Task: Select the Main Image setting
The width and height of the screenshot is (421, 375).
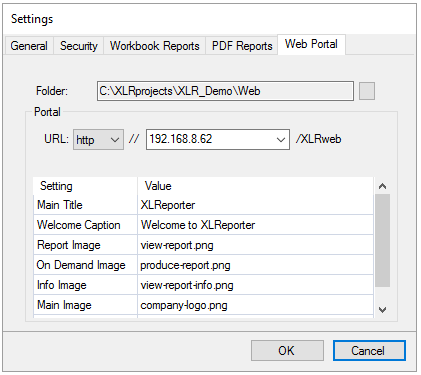Action: [85, 305]
